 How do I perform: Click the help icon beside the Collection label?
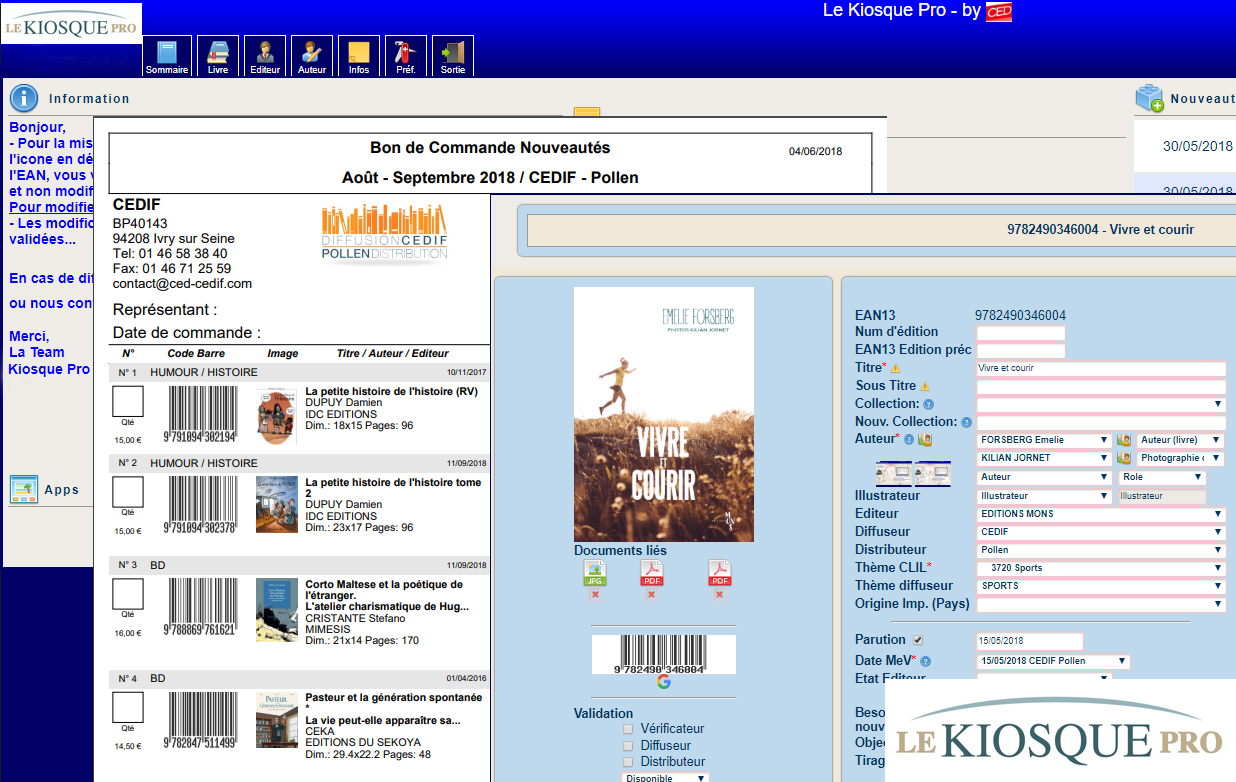929,404
